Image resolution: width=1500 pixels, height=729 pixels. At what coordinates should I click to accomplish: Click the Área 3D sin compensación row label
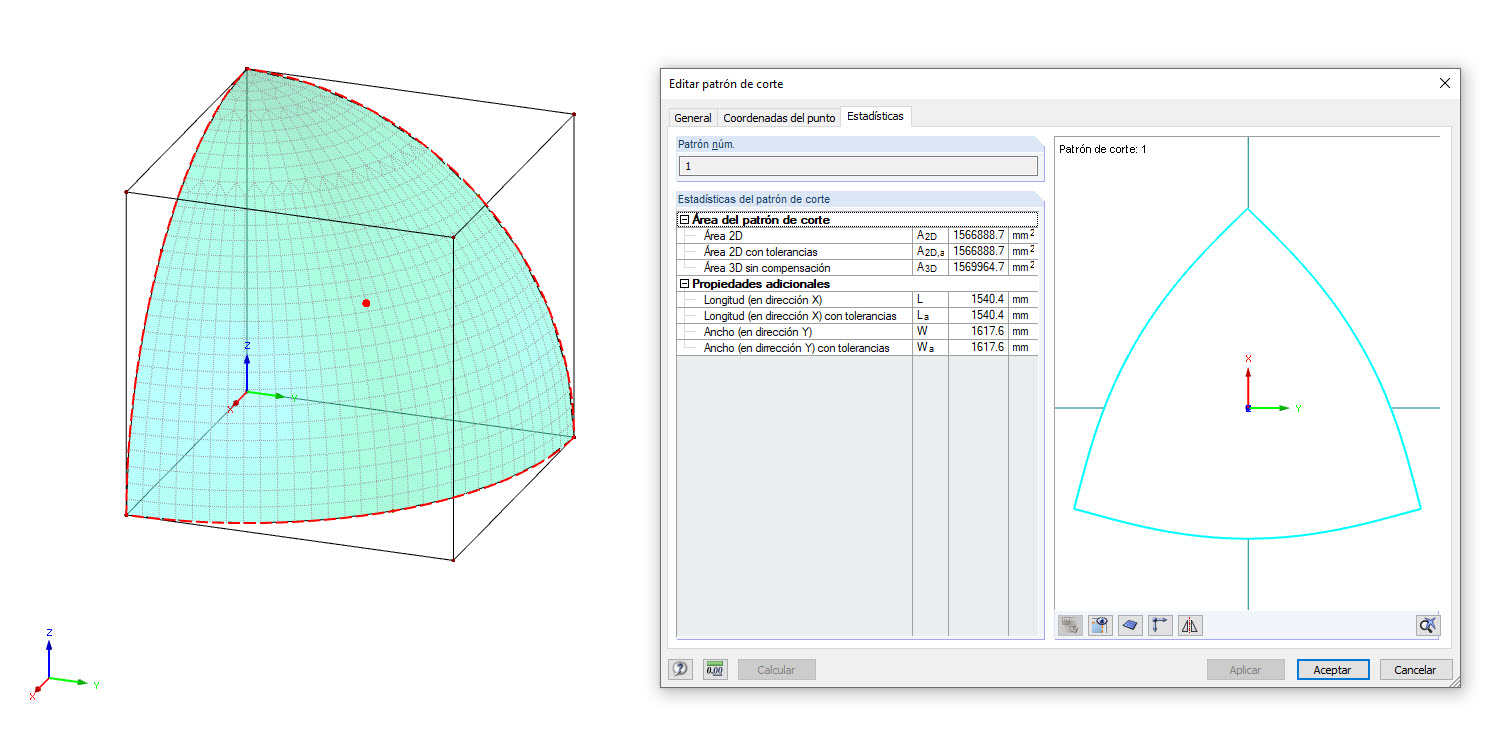coord(767,268)
